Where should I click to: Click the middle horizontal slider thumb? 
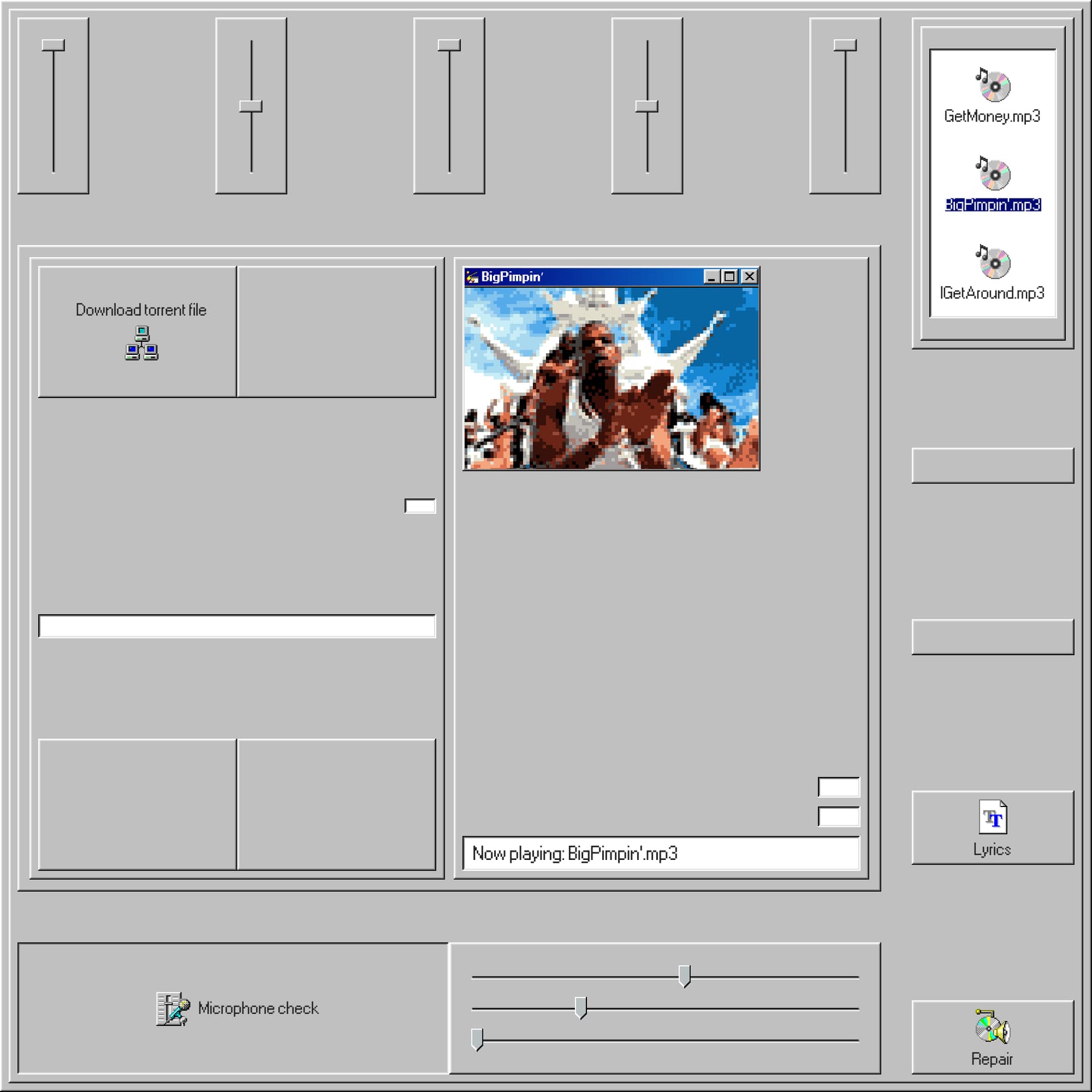coord(580,1007)
